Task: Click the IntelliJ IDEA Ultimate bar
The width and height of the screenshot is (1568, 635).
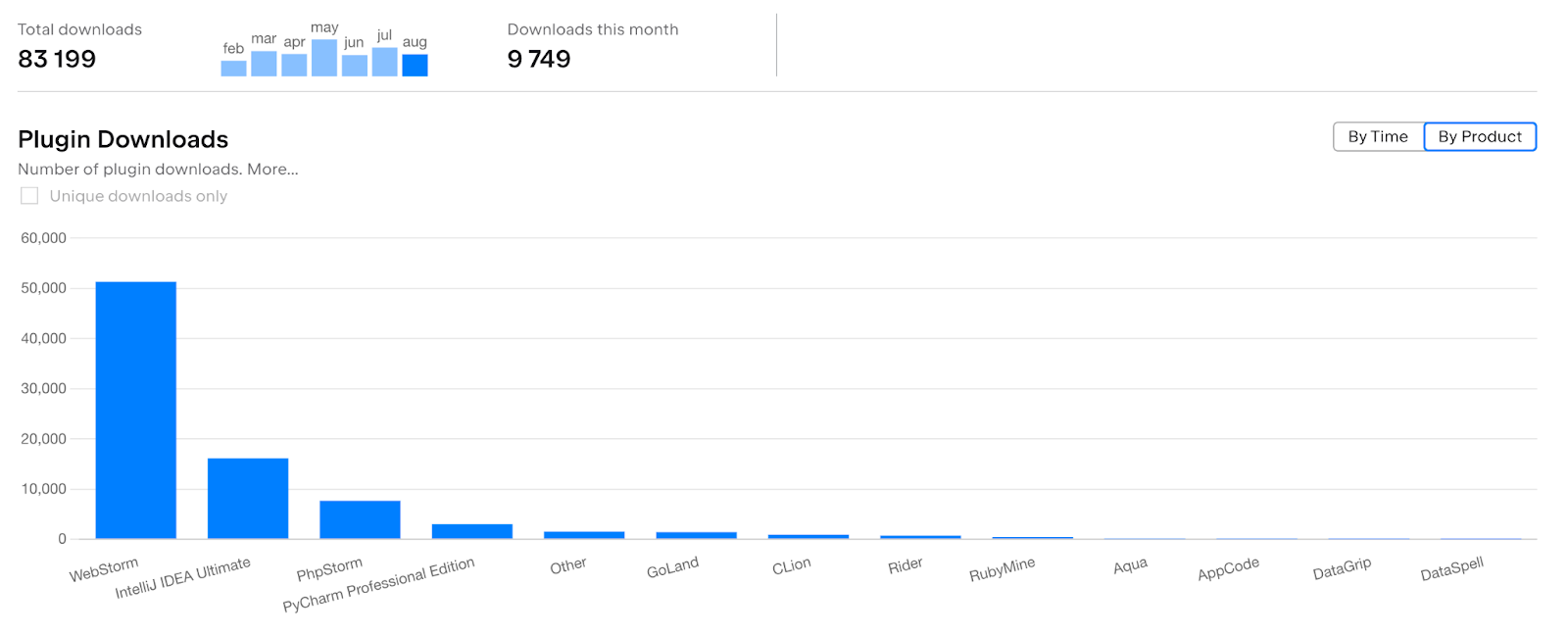Action: [248, 498]
